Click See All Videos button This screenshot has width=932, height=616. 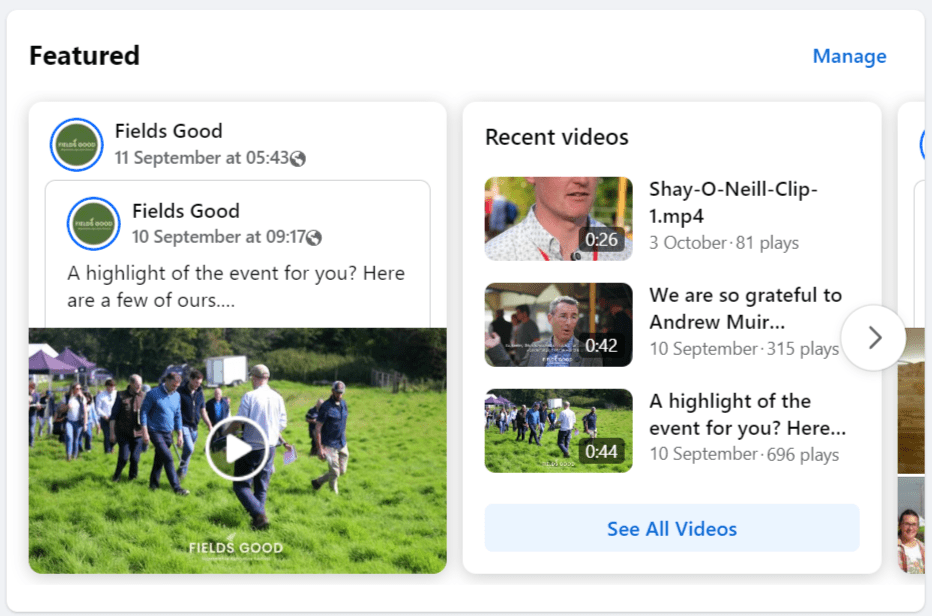coord(672,528)
